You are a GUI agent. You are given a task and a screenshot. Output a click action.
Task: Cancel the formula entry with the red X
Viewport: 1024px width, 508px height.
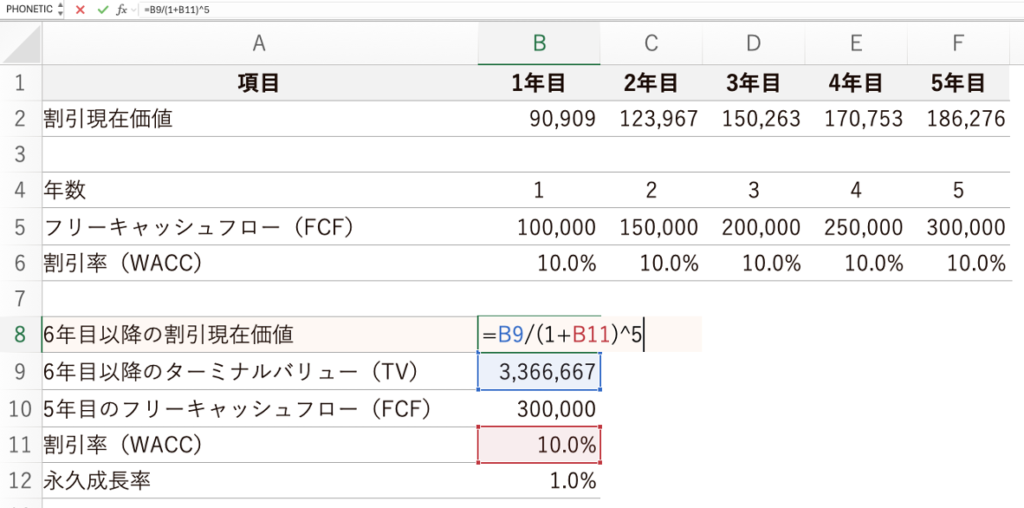81,9
